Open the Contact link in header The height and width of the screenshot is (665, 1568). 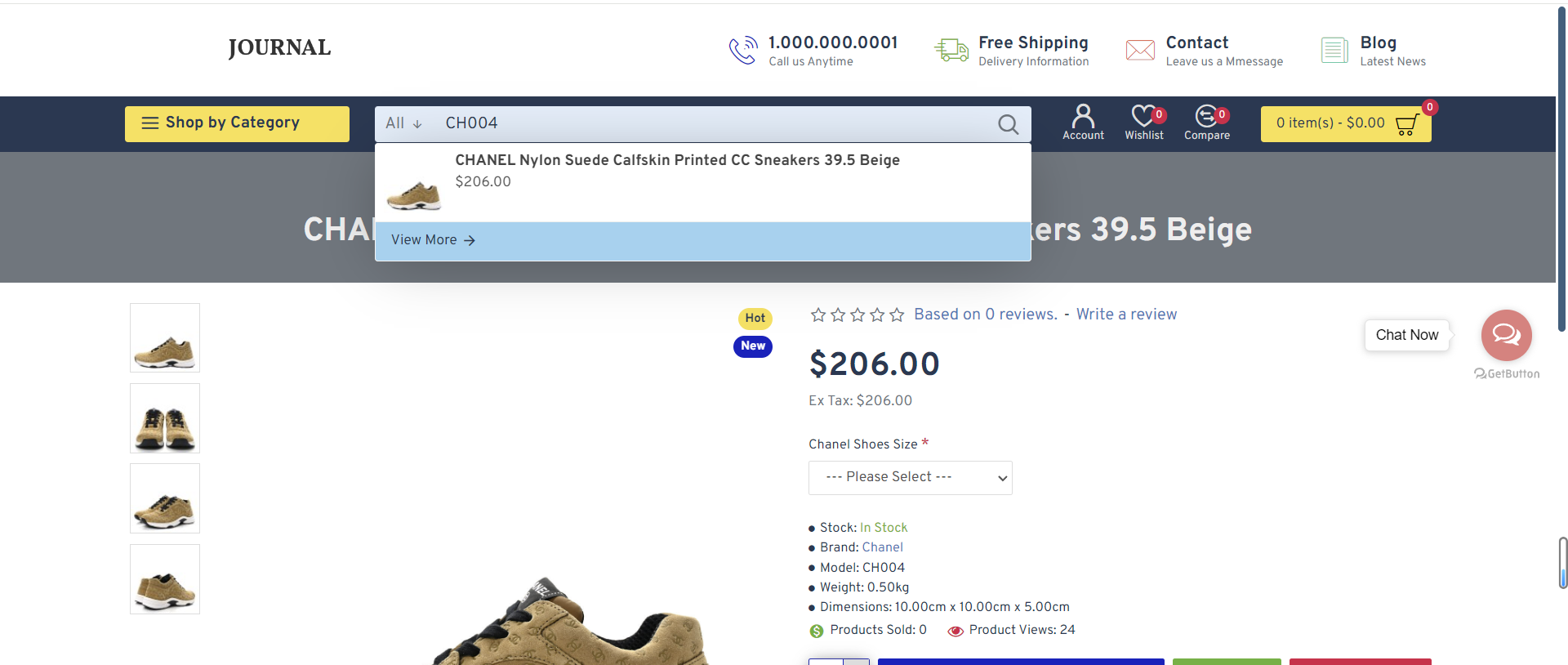point(1224,51)
